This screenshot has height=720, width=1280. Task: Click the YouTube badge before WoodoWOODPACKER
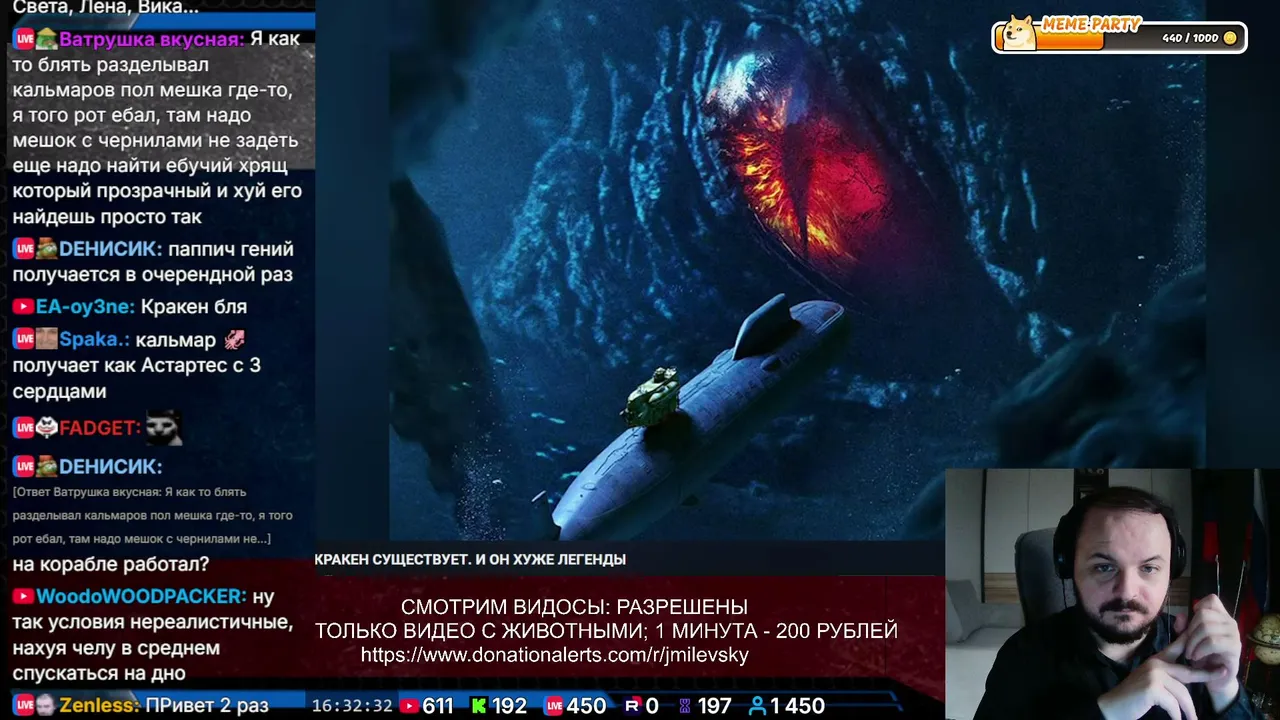click(x=23, y=596)
